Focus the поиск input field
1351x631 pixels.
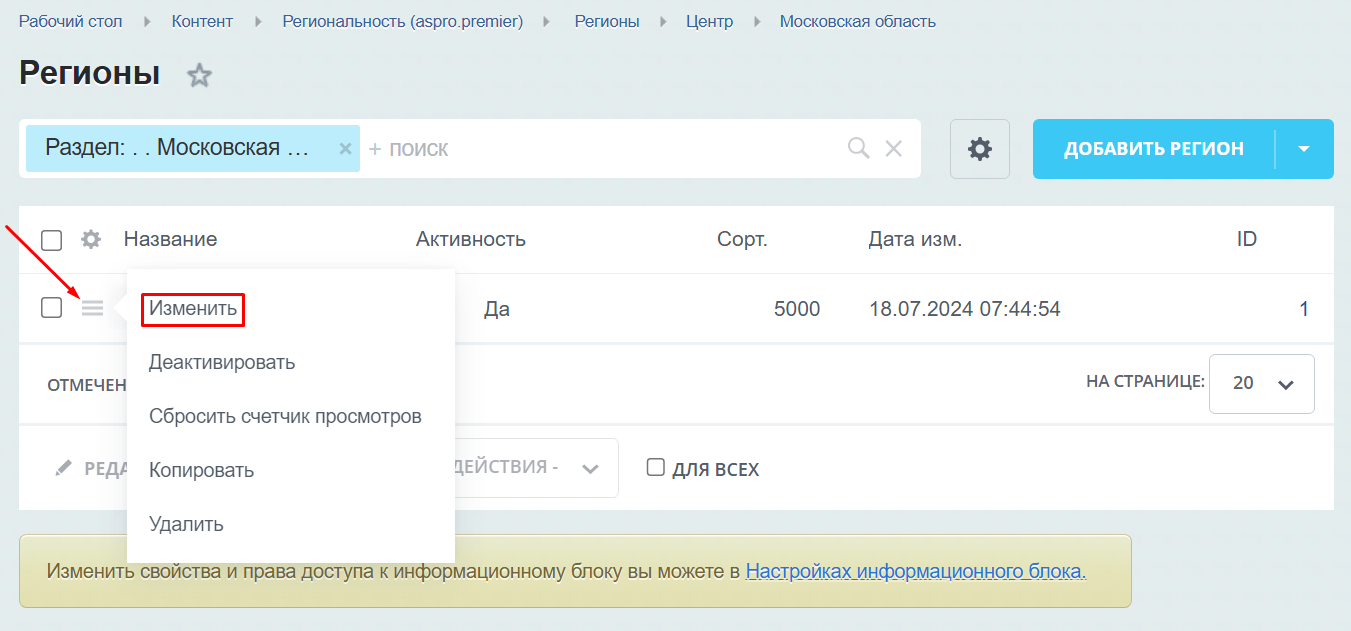click(x=600, y=149)
